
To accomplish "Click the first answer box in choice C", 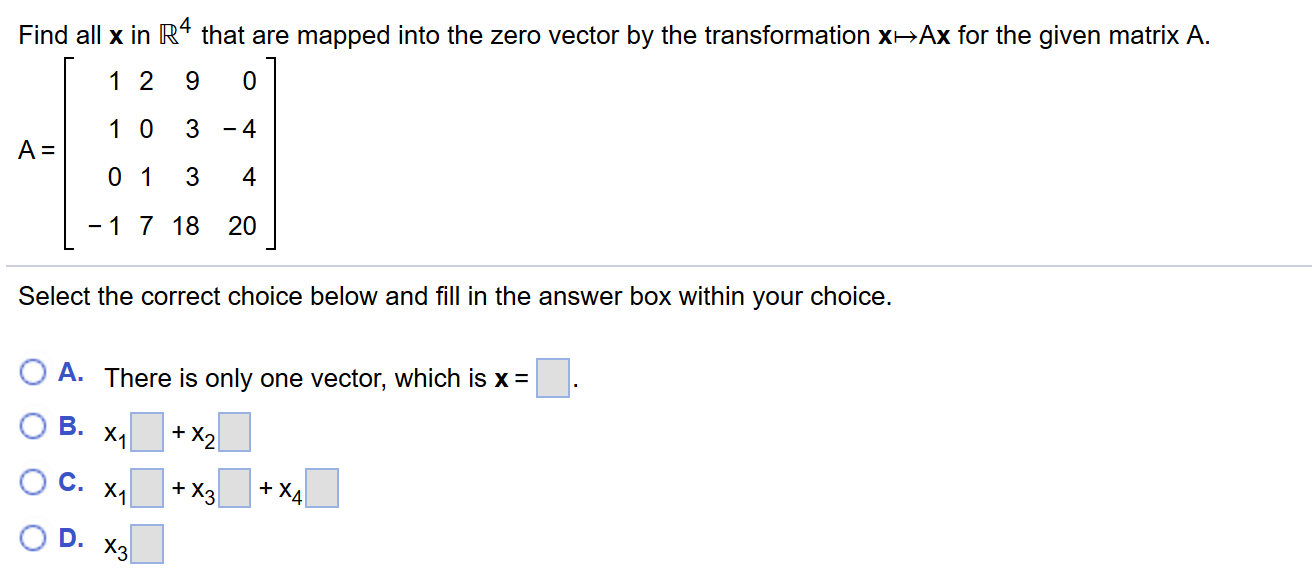I will pyautogui.click(x=147, y=487).
